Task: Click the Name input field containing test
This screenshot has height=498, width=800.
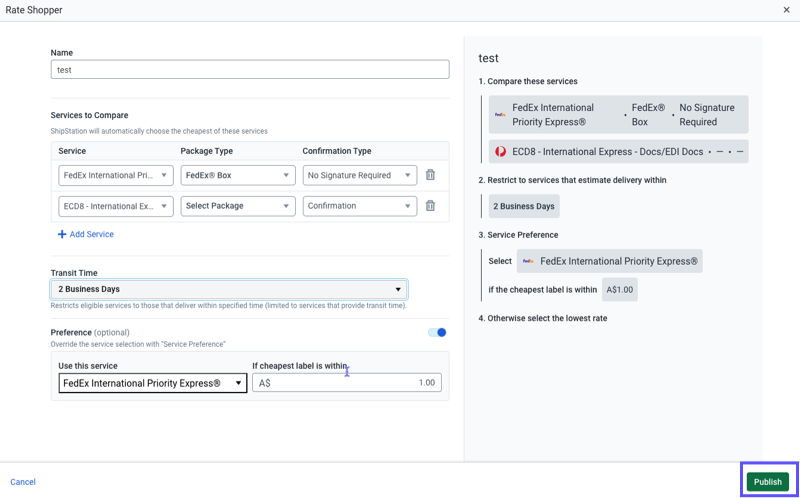Action: (x=250, y=69)
